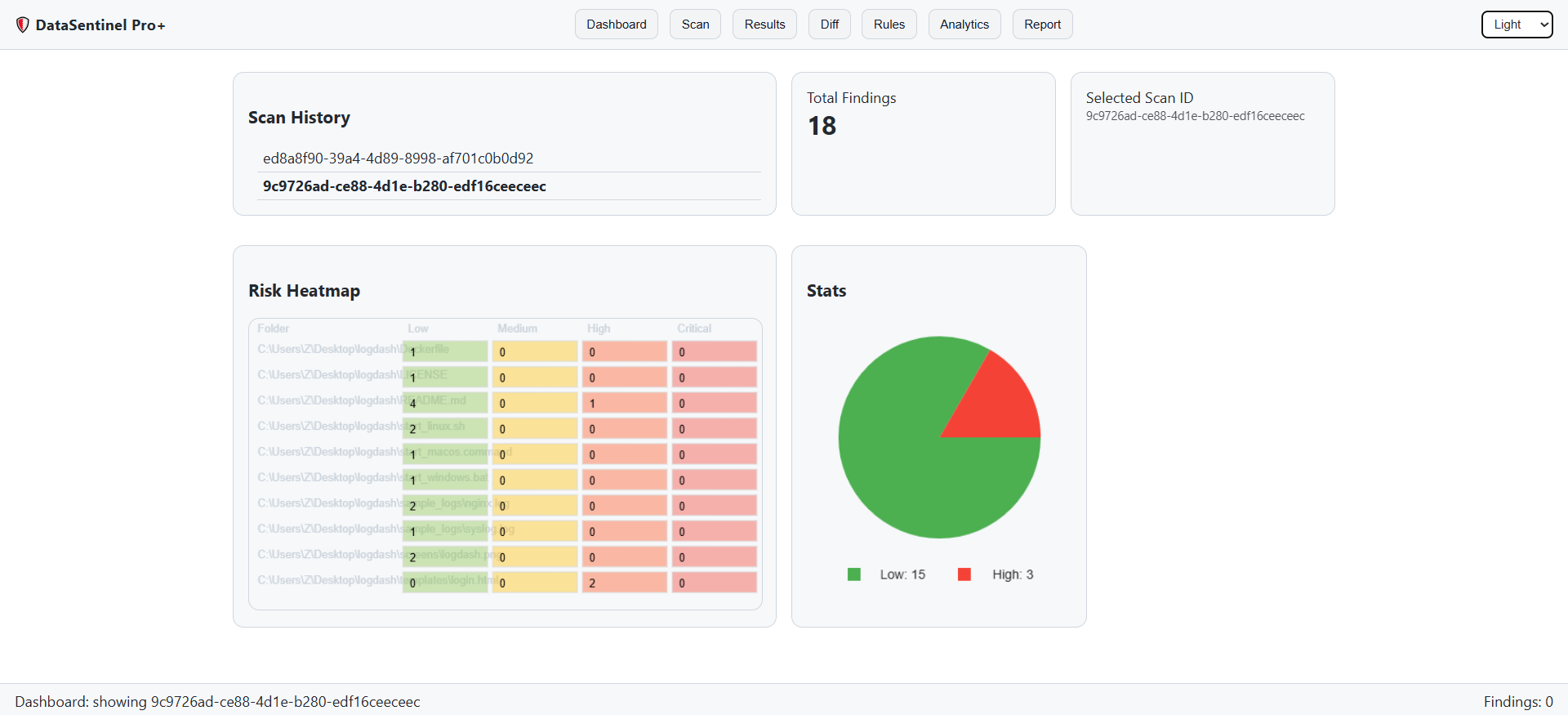Click the LICENSE row Medium cell

point(535,378)
